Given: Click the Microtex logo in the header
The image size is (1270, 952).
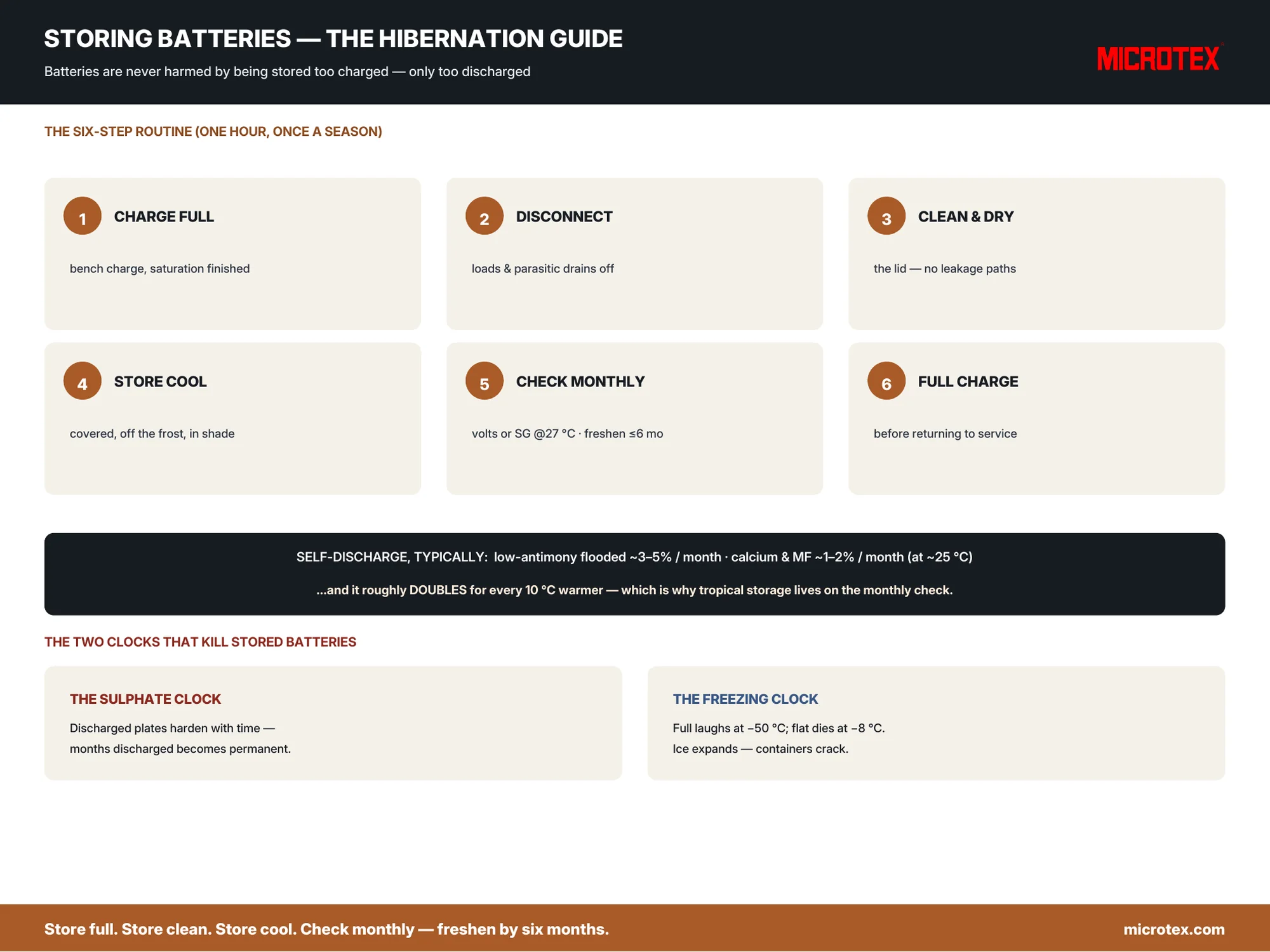Looking at the screenshot, I should click(x=1159, y=58).
